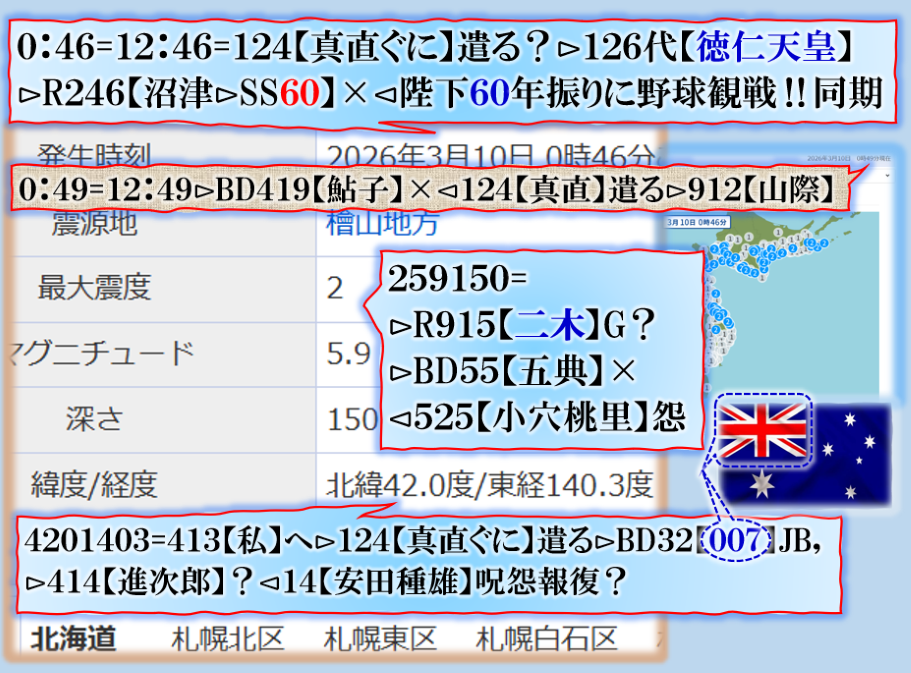Click the 北緯42.0度/東経140.3度 coordinates value

[x=489, y=485]
